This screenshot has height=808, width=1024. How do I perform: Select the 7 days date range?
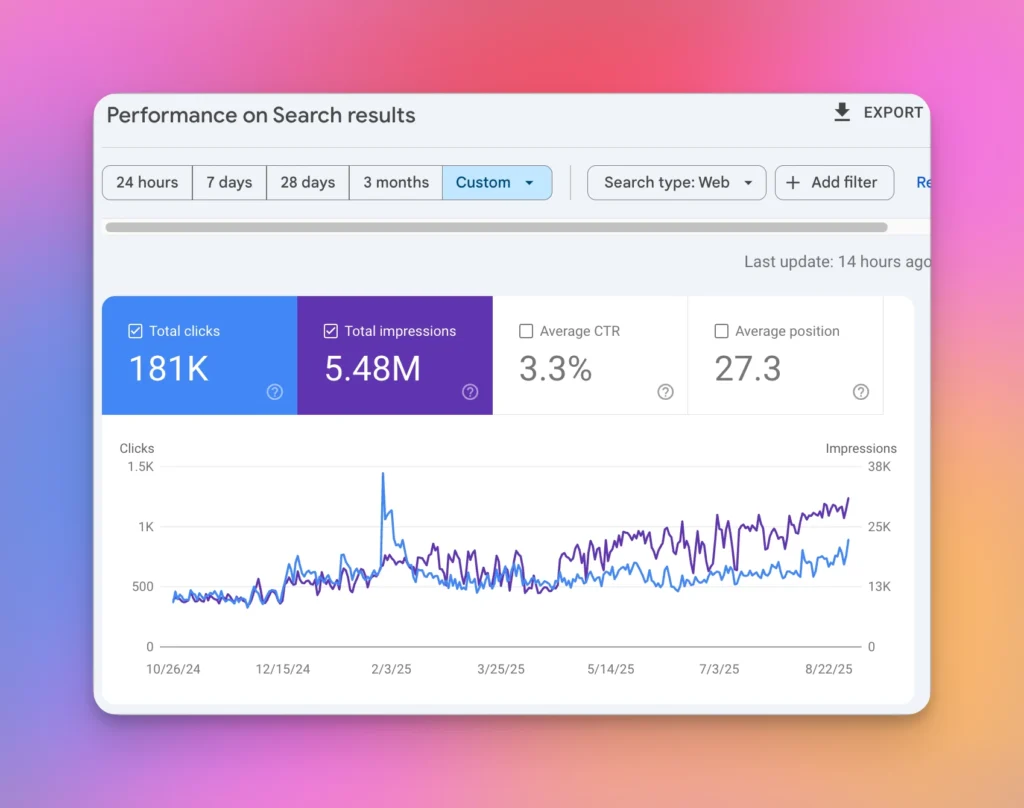point(229,182)
